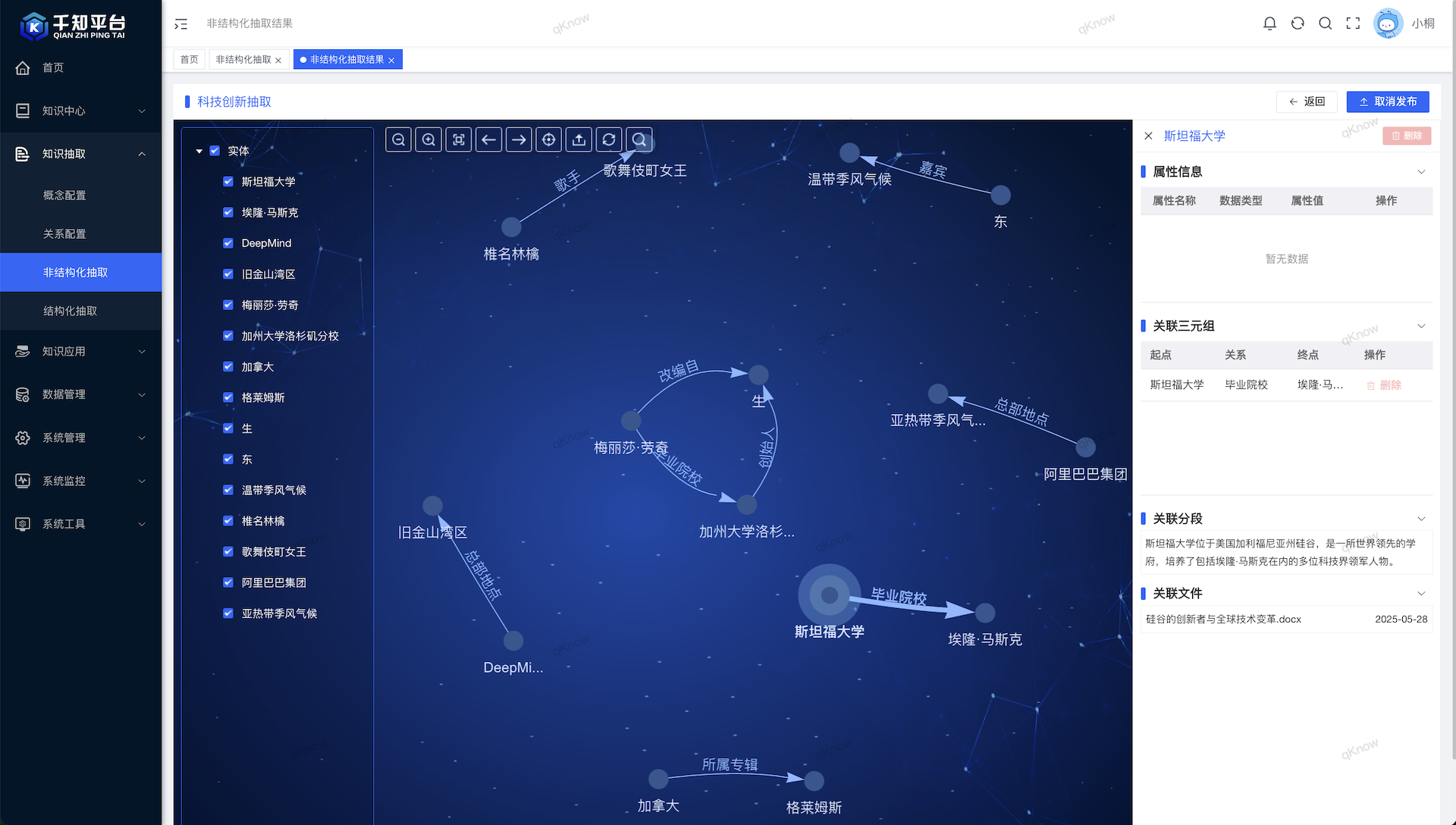1456x825 pixels.
Task: Select the zoom-in tool on the graph toolbar
Action: 428,140
